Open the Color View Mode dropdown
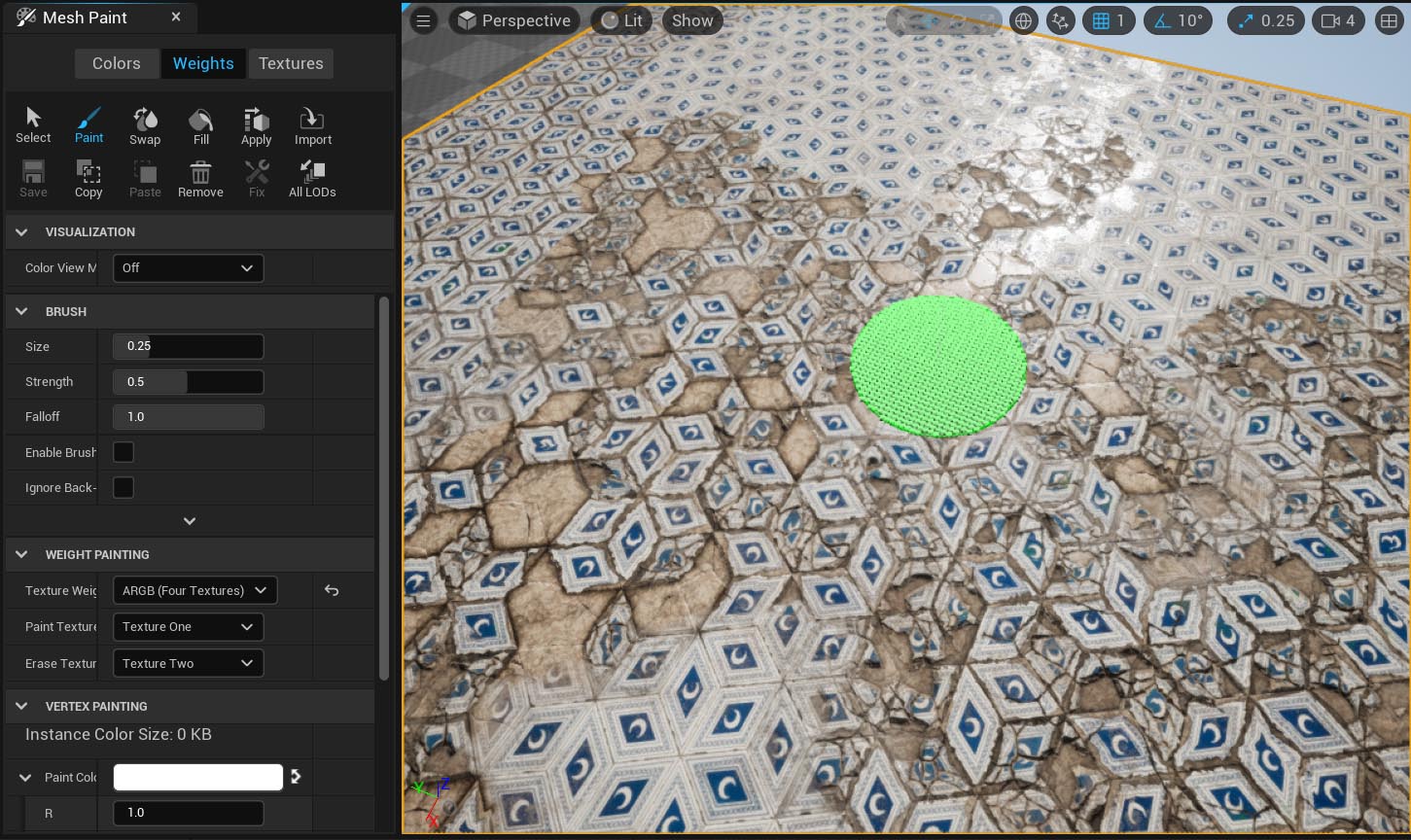 coord(188,268)
